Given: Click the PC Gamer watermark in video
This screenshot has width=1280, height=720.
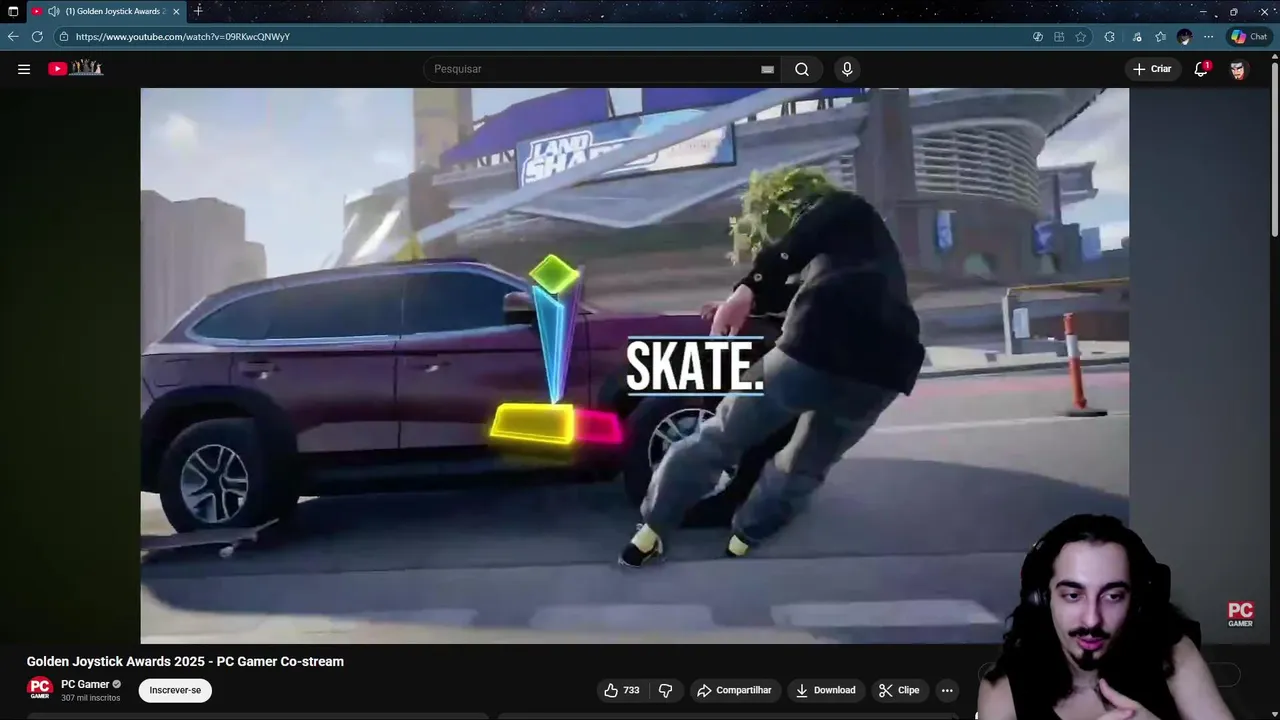Looking at the screenshot, I should click(1240, 614).
